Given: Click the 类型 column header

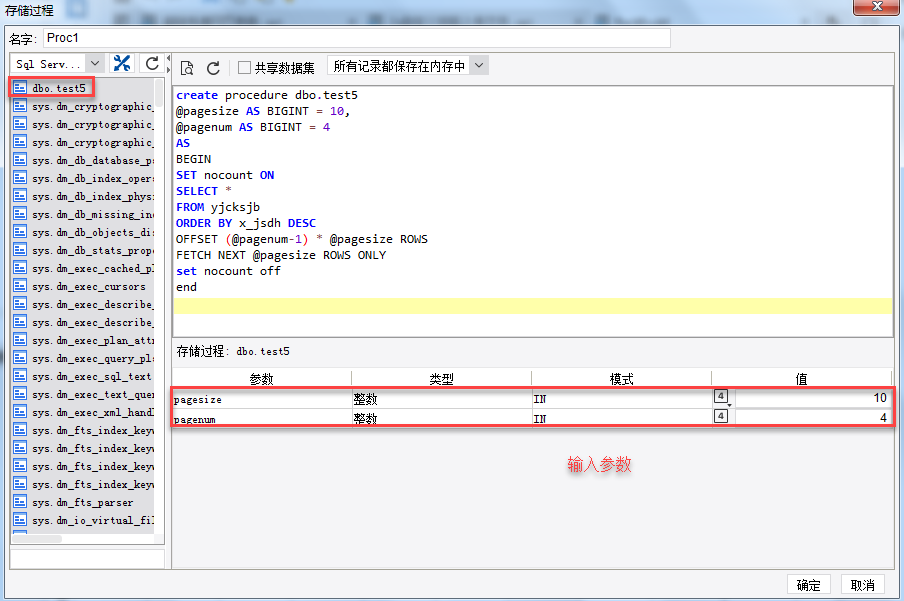Looking at the screenshot, I should [x=442, y=378].
